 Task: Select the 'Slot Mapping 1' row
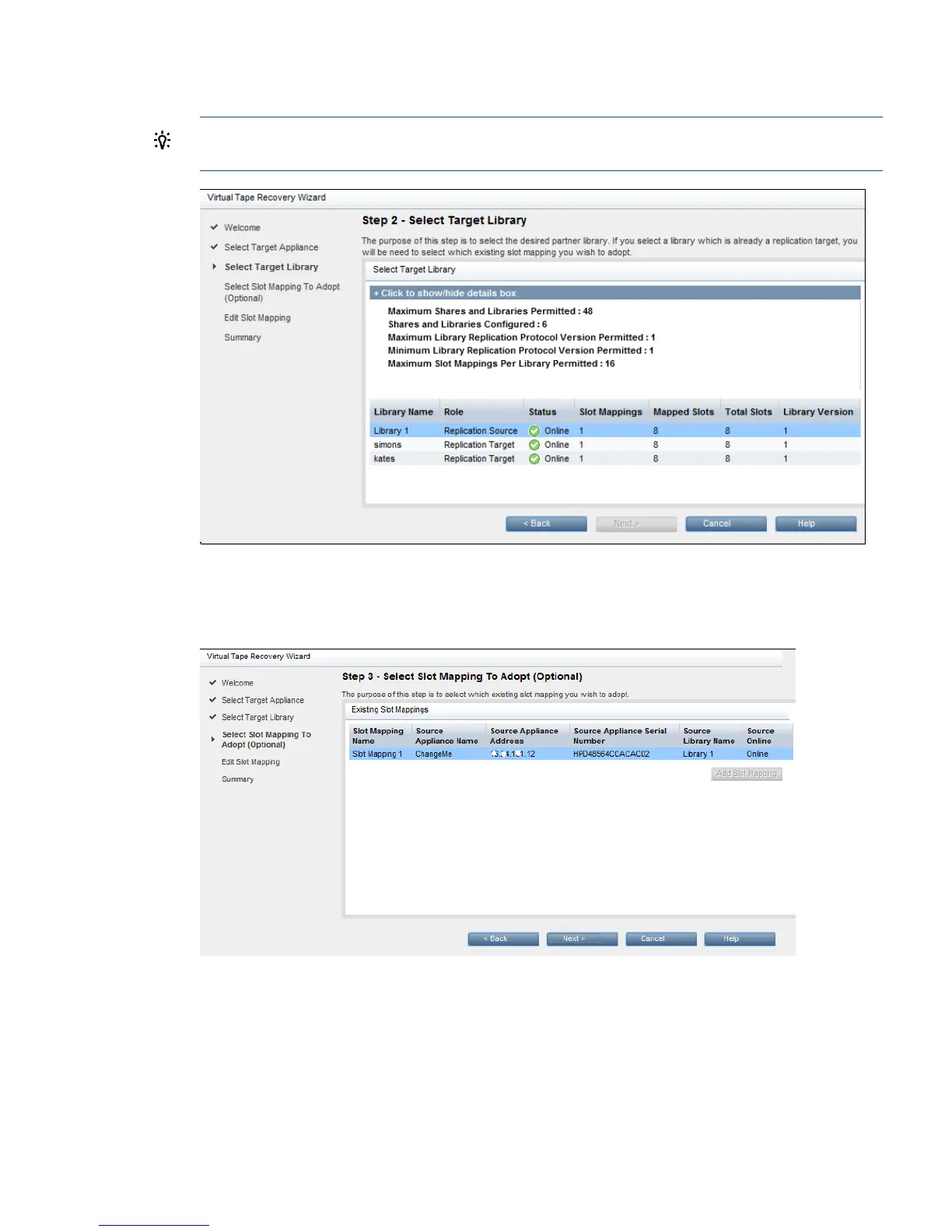571,754
